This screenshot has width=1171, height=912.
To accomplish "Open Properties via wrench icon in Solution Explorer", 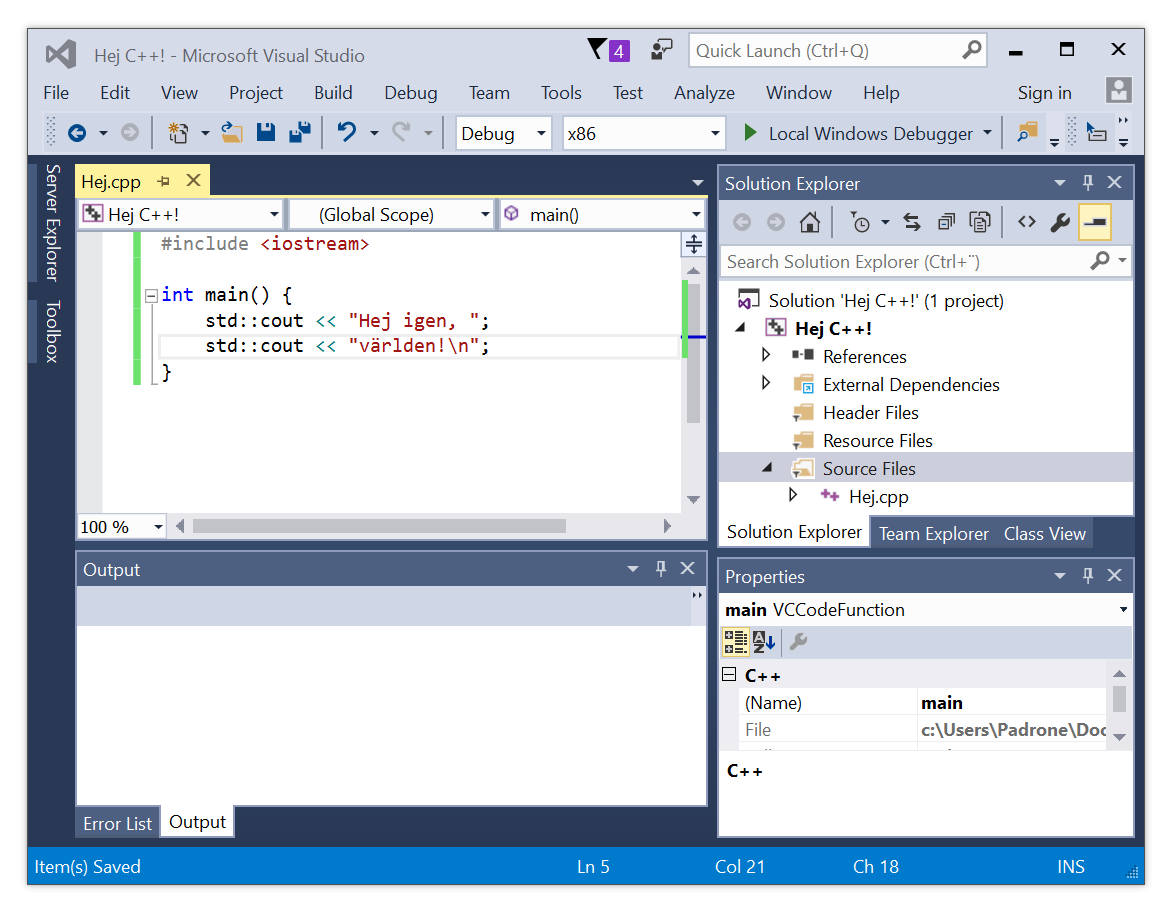I will click(1060, 223).
